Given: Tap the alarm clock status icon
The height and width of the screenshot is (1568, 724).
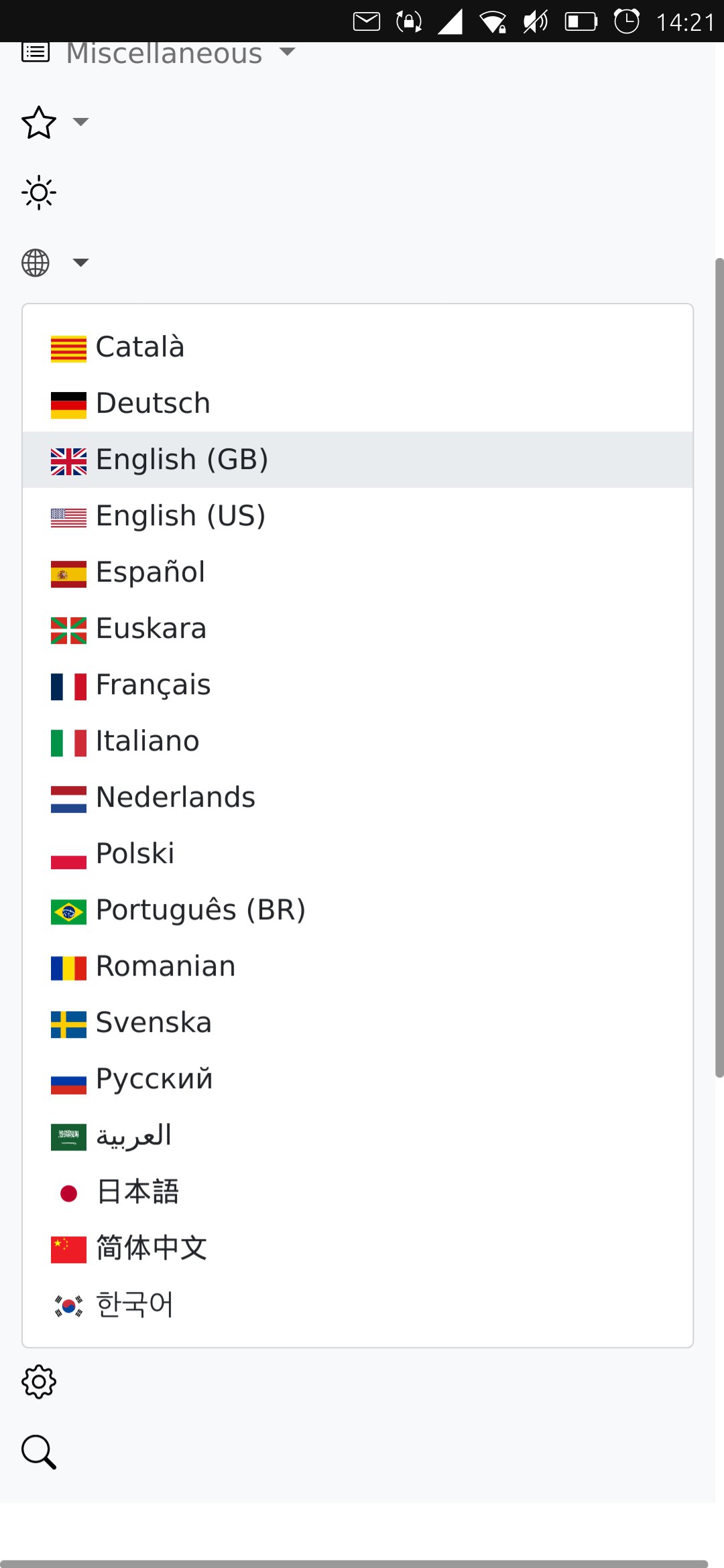Looking at the screenshot, I should tap(627, 21).
